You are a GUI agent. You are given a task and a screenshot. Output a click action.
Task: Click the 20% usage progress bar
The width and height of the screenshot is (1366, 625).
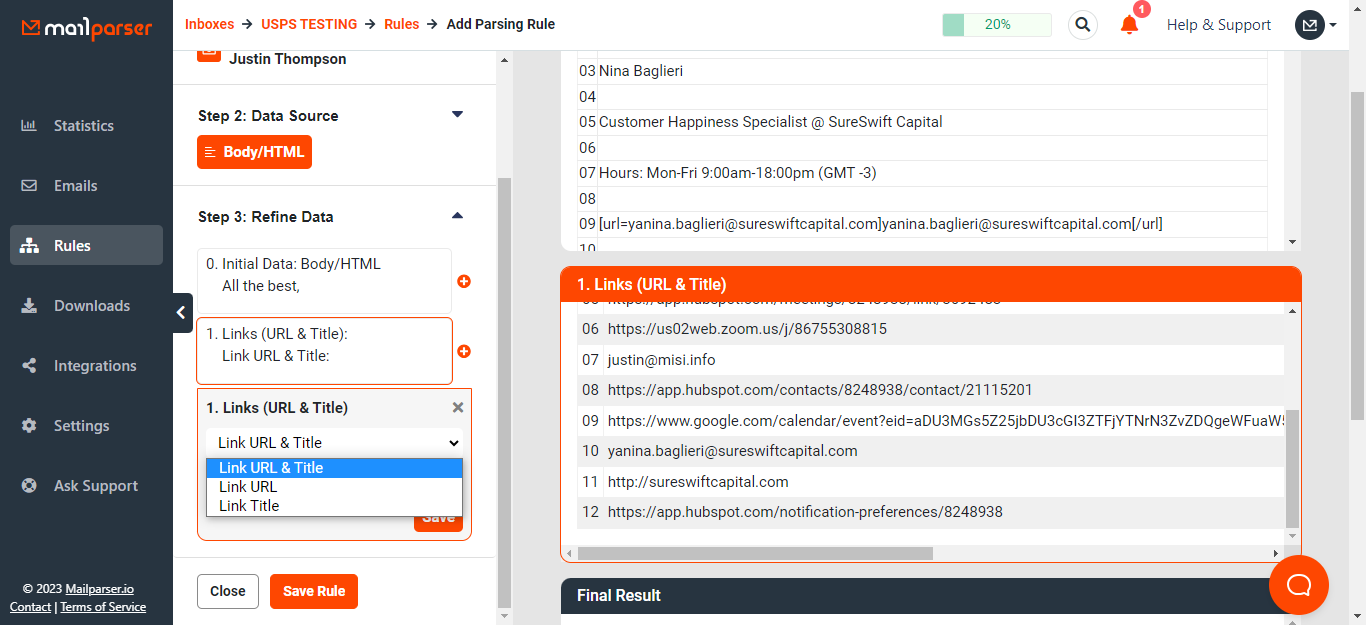point(997,25)
